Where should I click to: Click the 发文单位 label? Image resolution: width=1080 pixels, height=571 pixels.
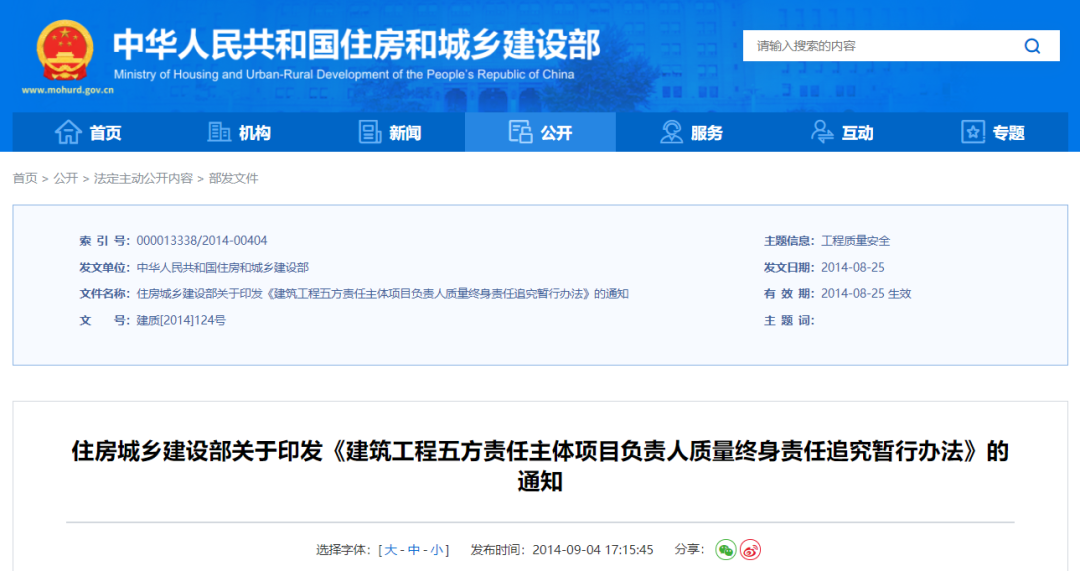pos(104,267)
